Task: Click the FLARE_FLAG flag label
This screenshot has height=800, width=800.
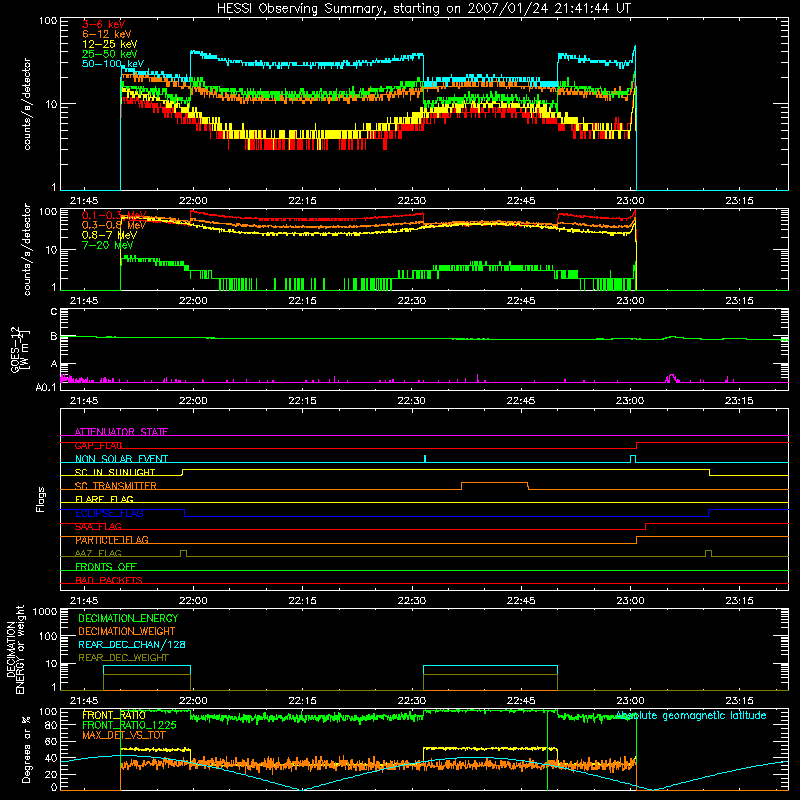Action: [x=104, y=499]
